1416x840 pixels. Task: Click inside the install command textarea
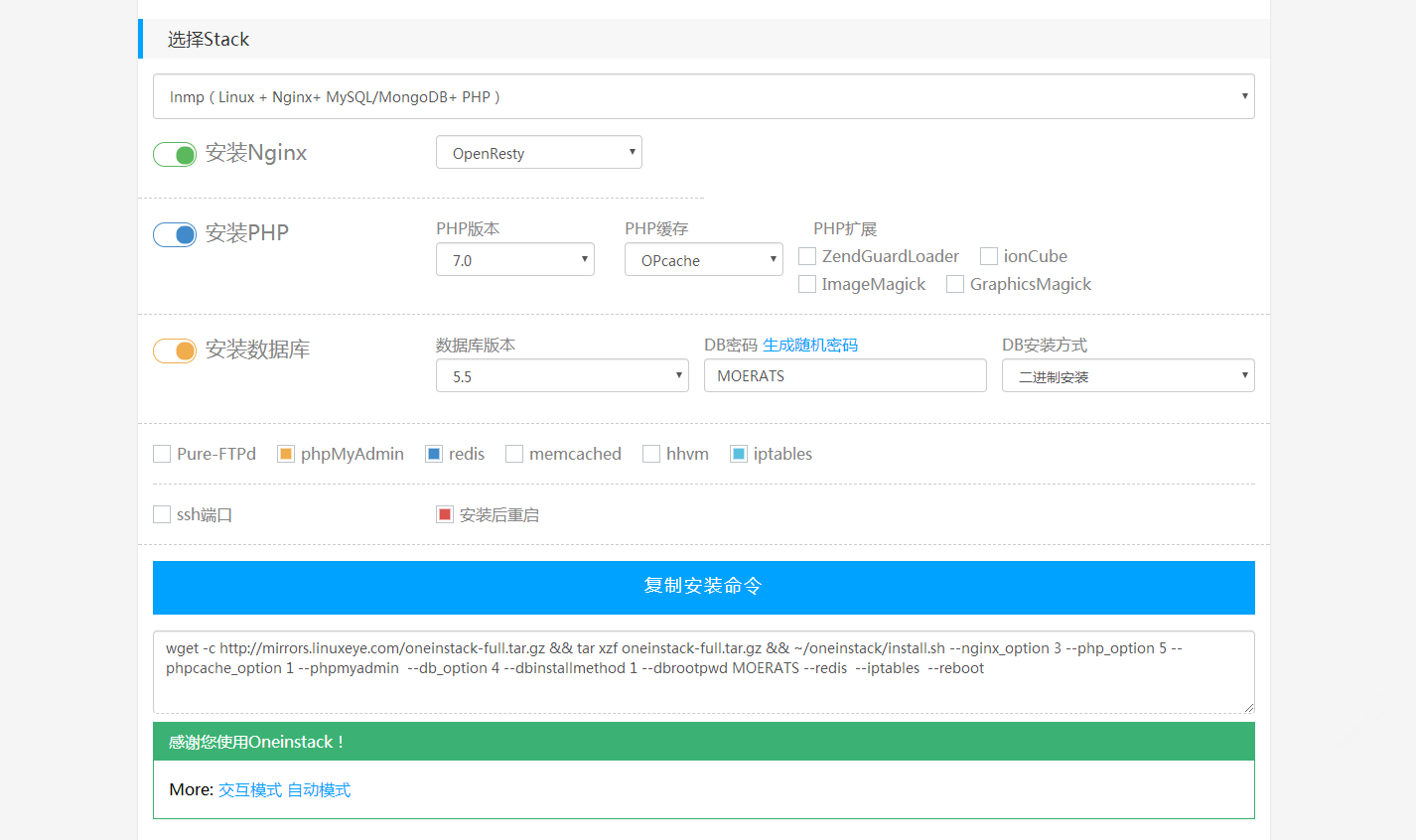point(703,672)
